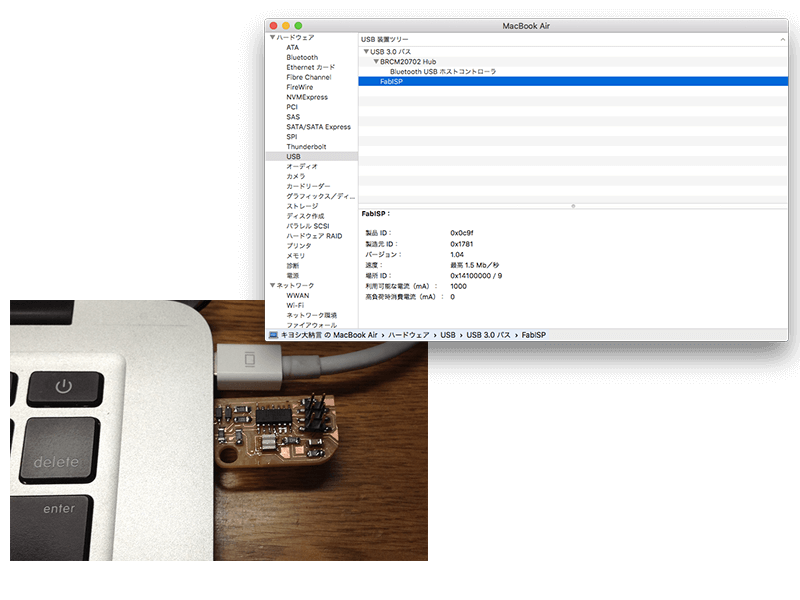
Task: Zoom the window with green button
Action: tap(298, 26)
